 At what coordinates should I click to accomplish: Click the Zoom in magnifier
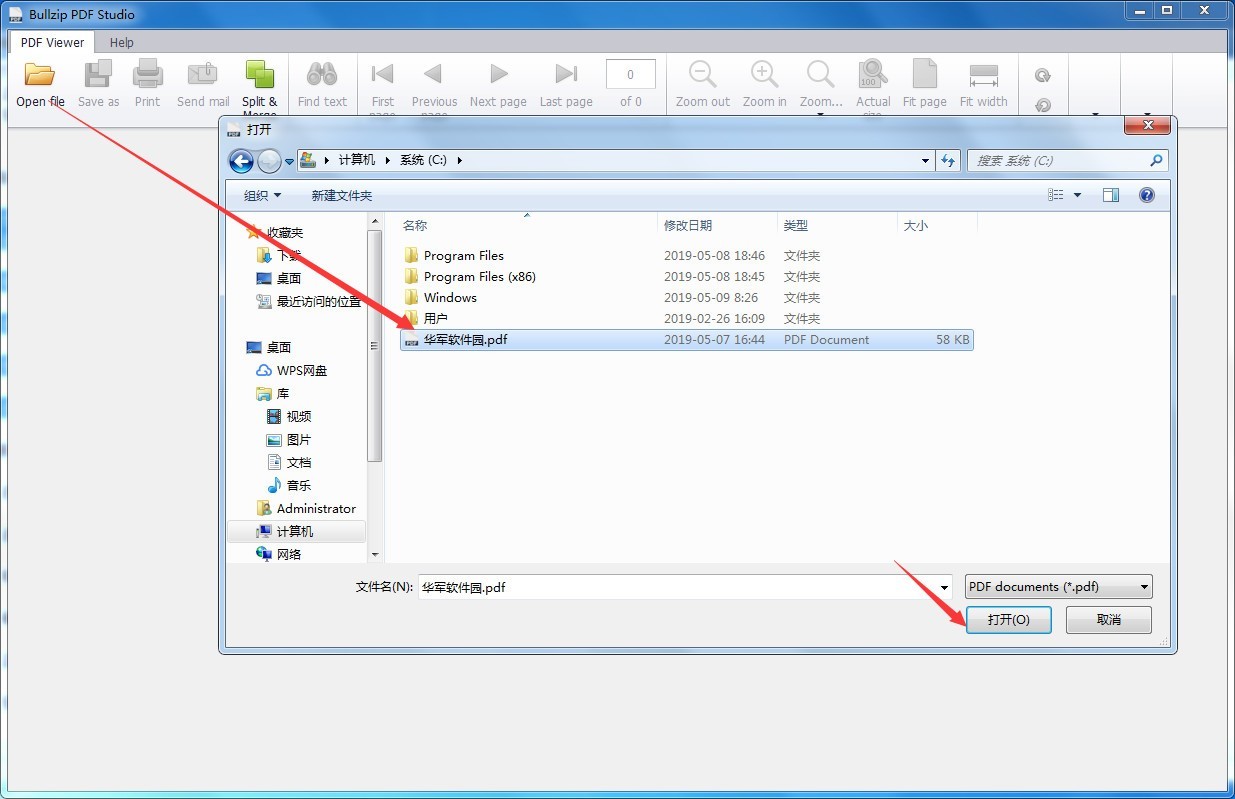(x=765, y=74)
